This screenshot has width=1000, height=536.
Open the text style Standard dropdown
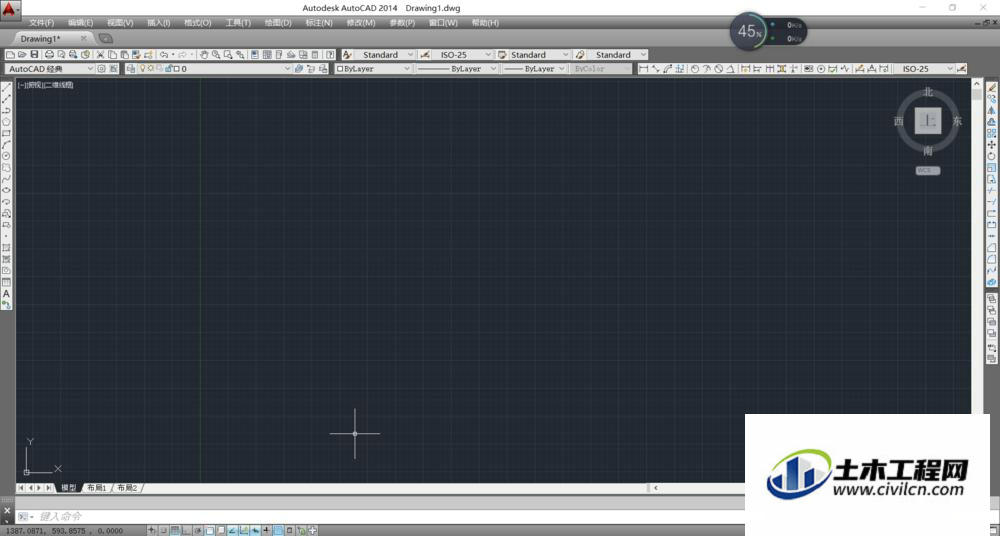(385, 55)
